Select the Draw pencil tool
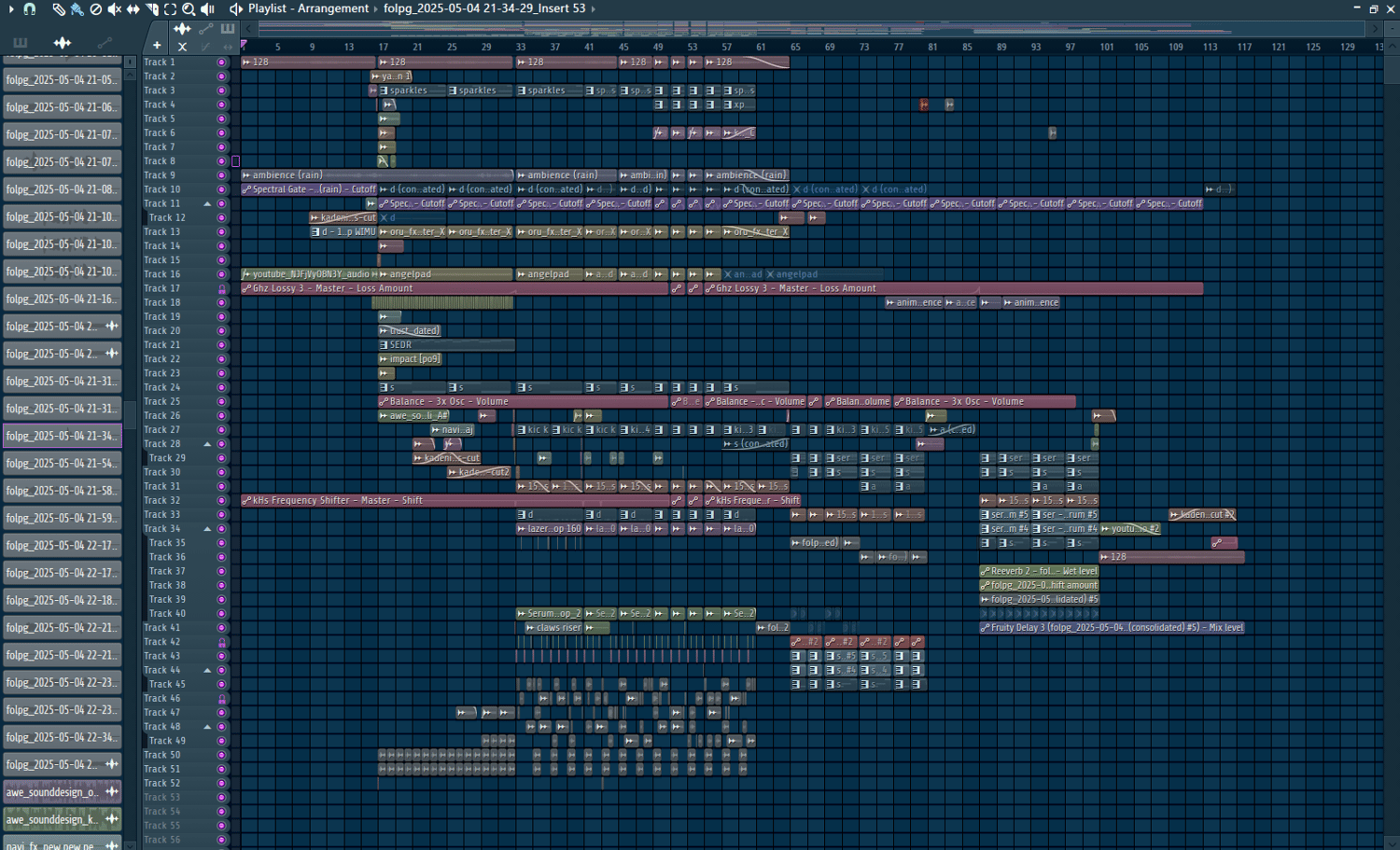 tap(59, 8)
